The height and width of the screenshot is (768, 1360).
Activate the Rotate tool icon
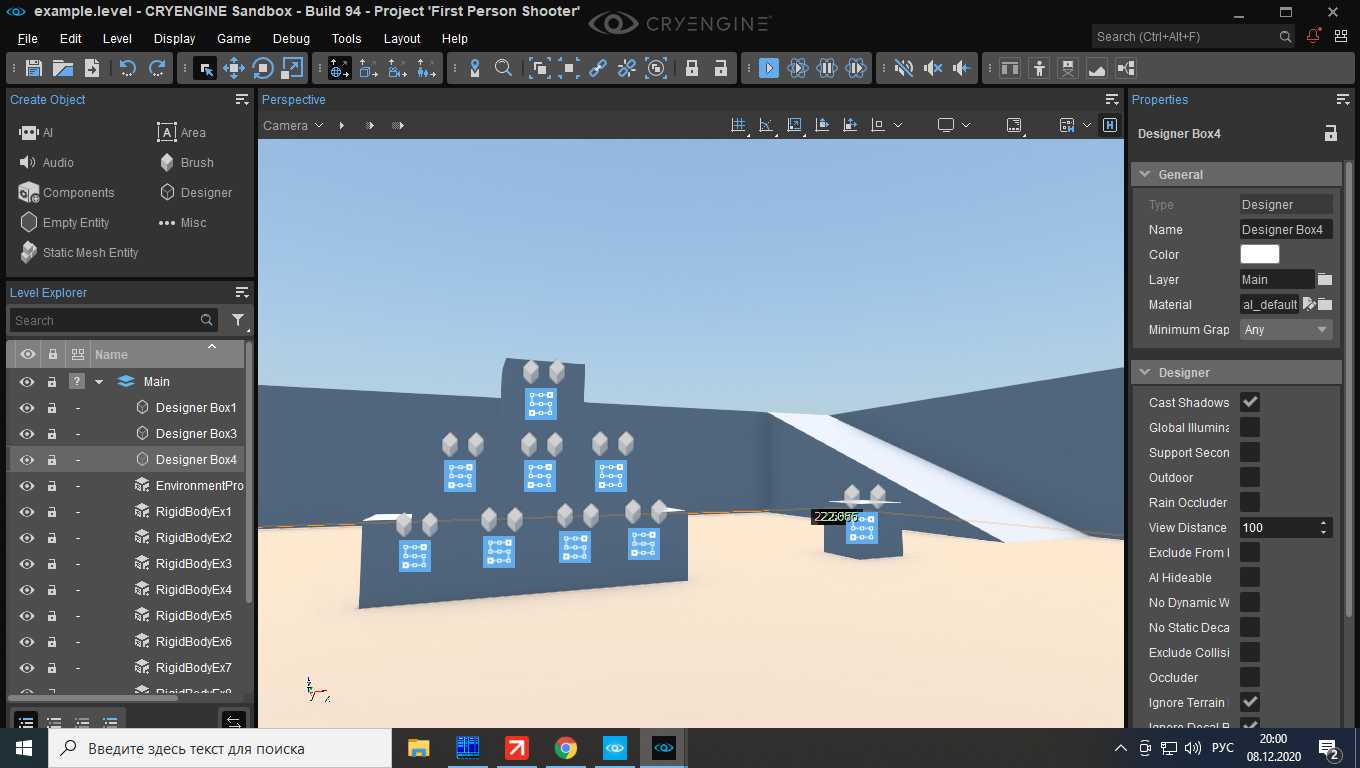[x=263, y=68]
